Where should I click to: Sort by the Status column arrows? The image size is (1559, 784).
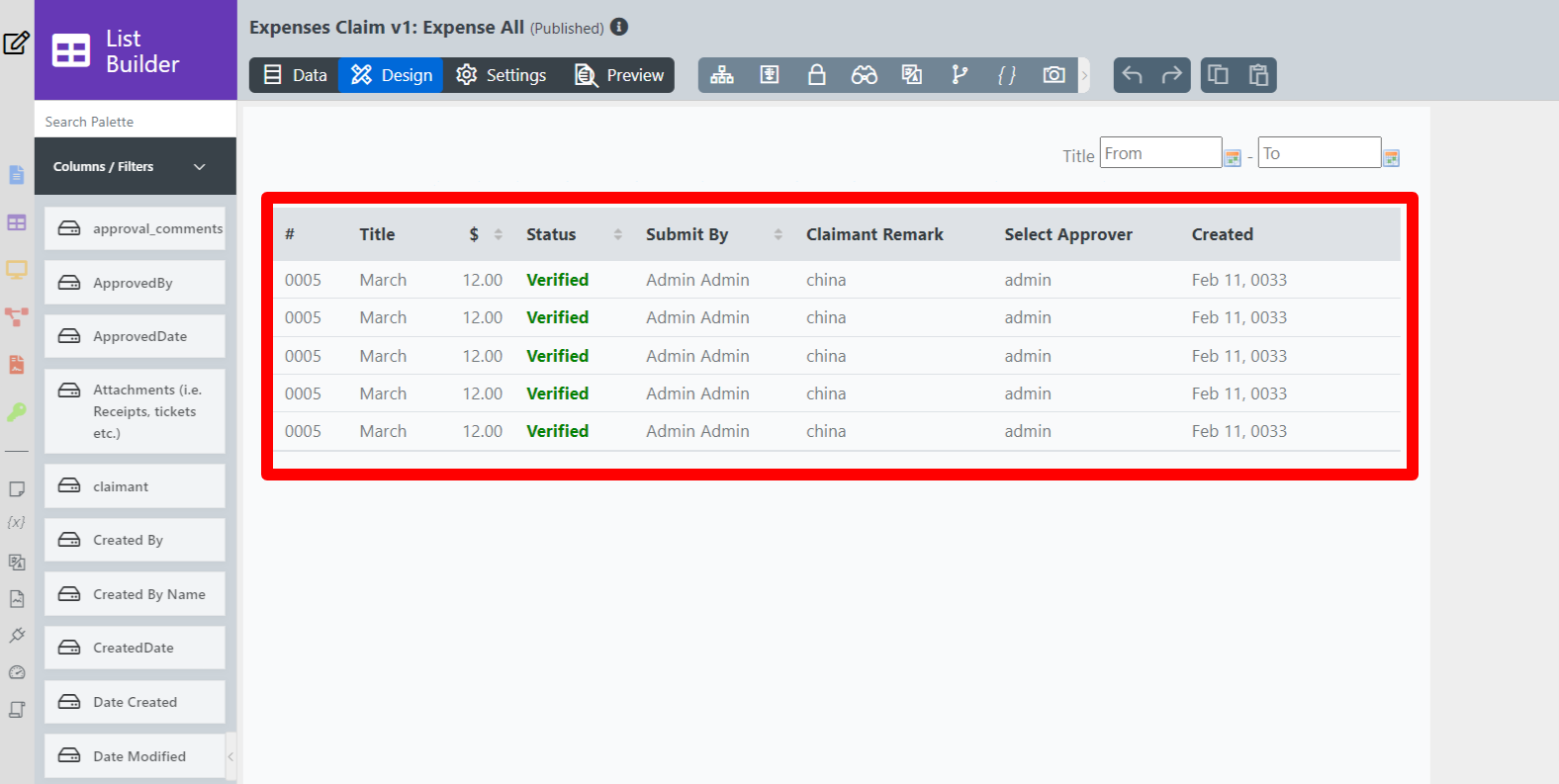[x=618, y=234]
